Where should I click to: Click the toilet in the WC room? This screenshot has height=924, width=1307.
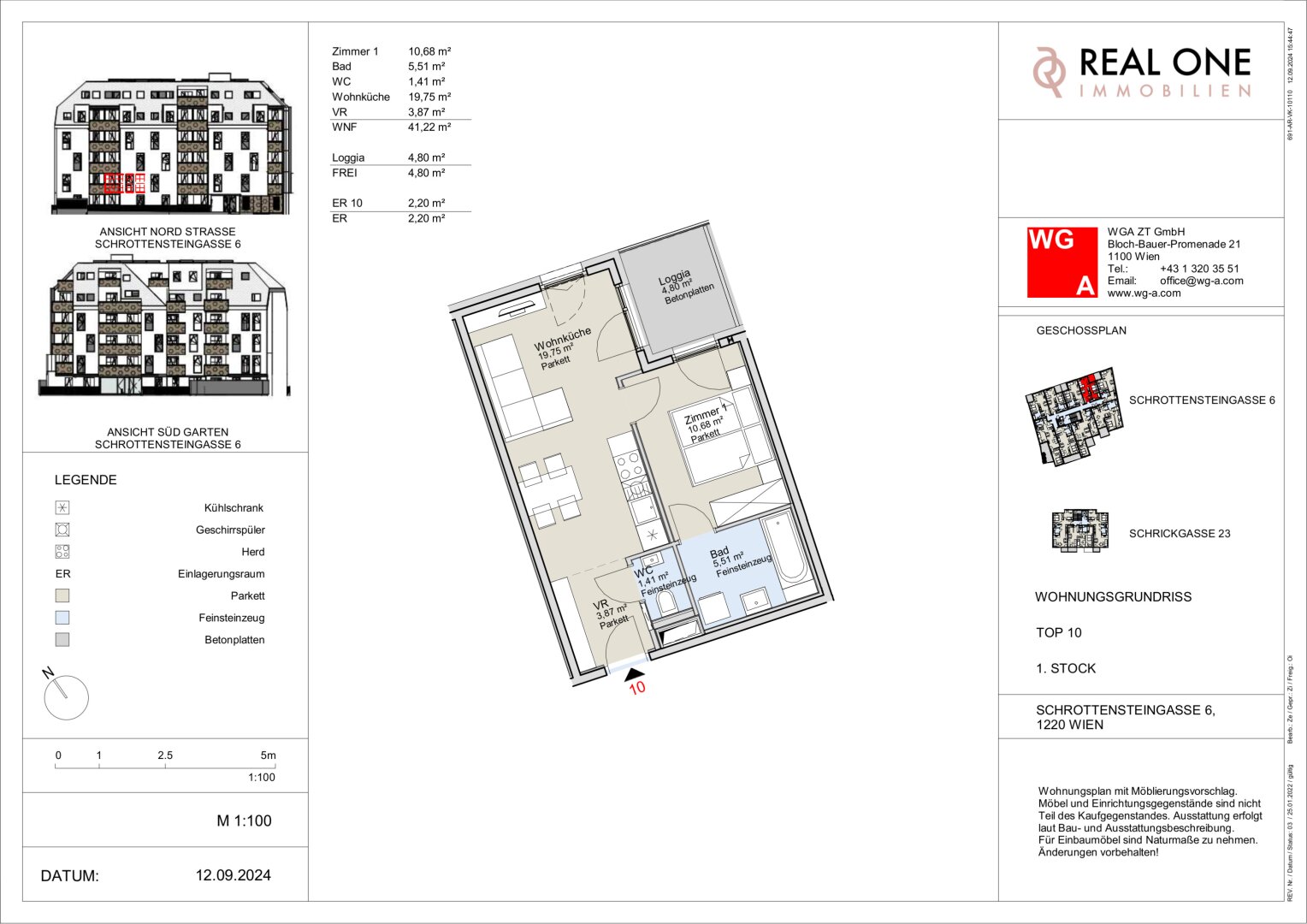668,602
